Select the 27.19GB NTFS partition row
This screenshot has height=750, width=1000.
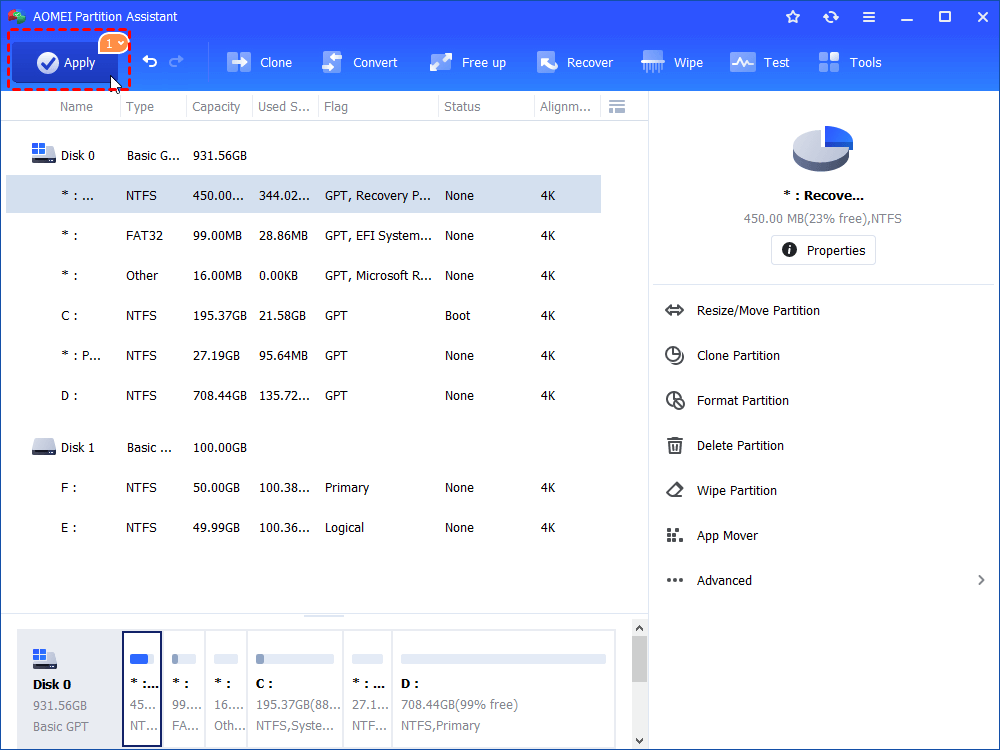pos(304,355)
